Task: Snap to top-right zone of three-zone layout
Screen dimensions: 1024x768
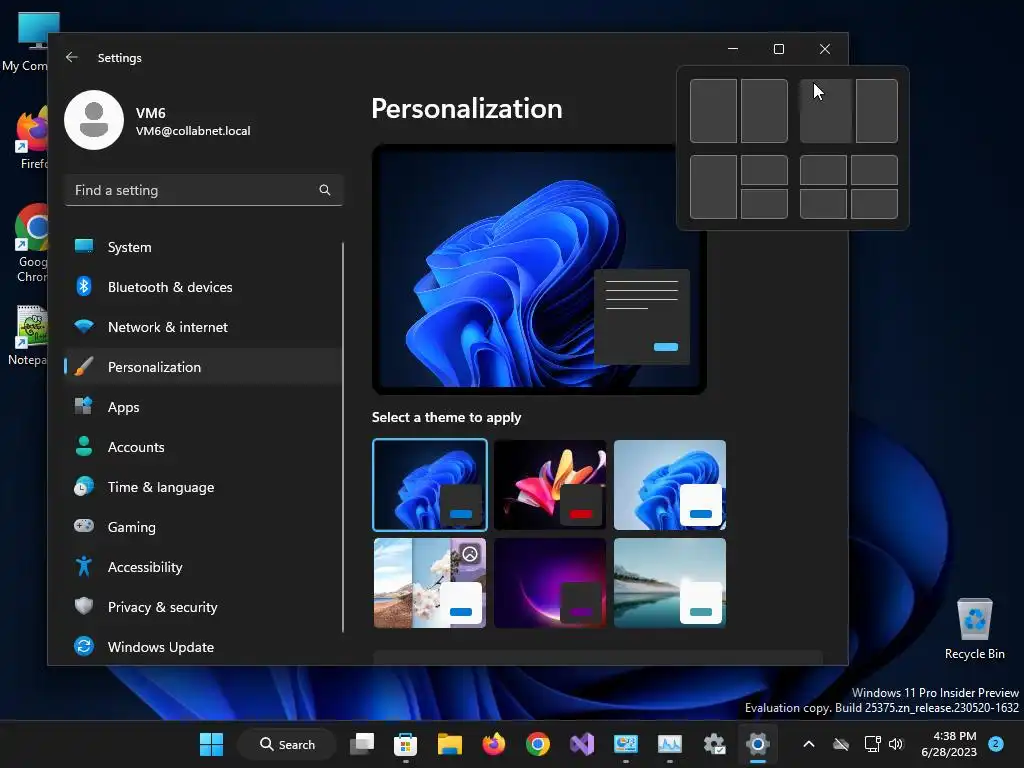Action: 764,170
